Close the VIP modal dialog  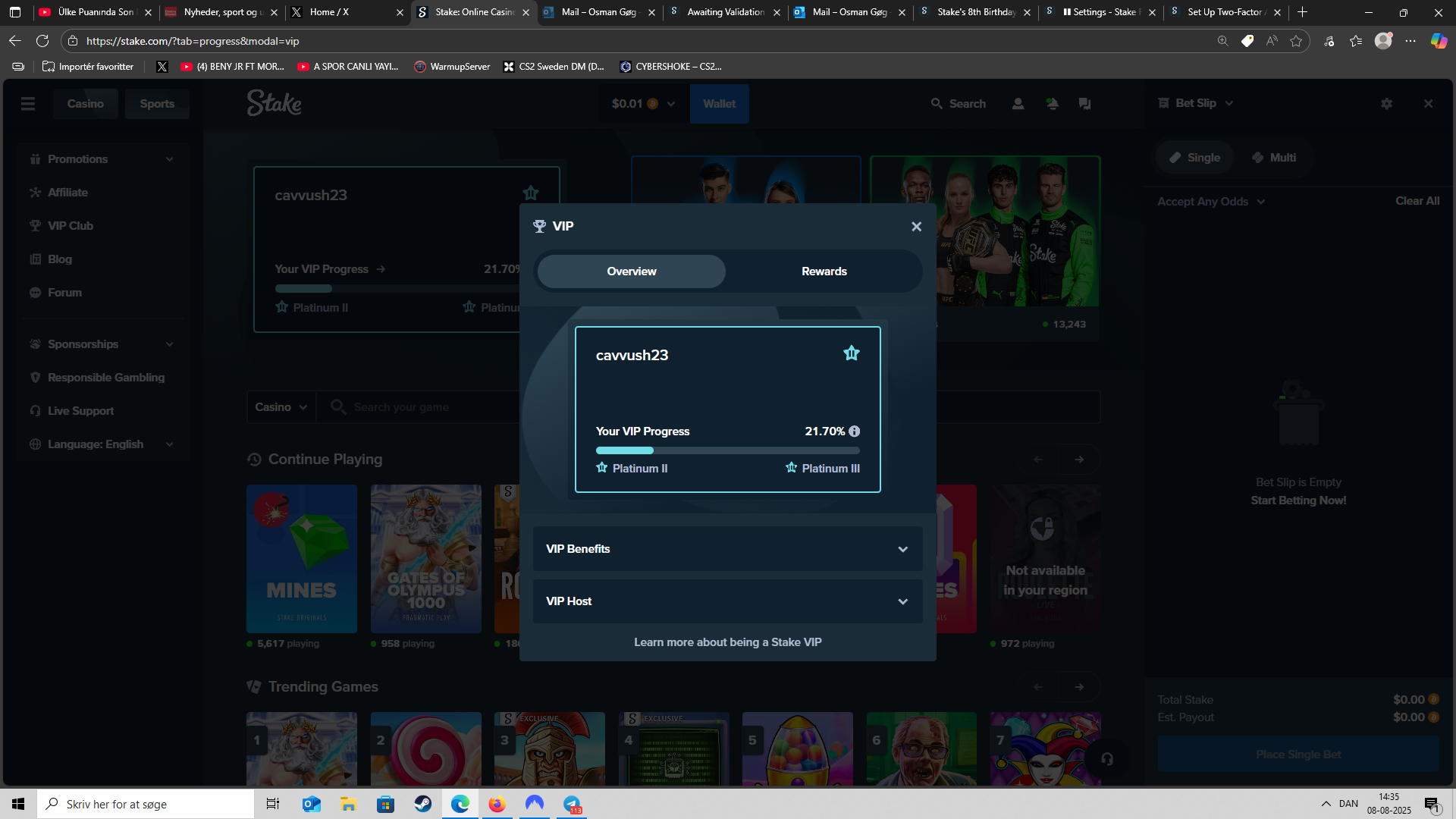[x=916, y=227]
